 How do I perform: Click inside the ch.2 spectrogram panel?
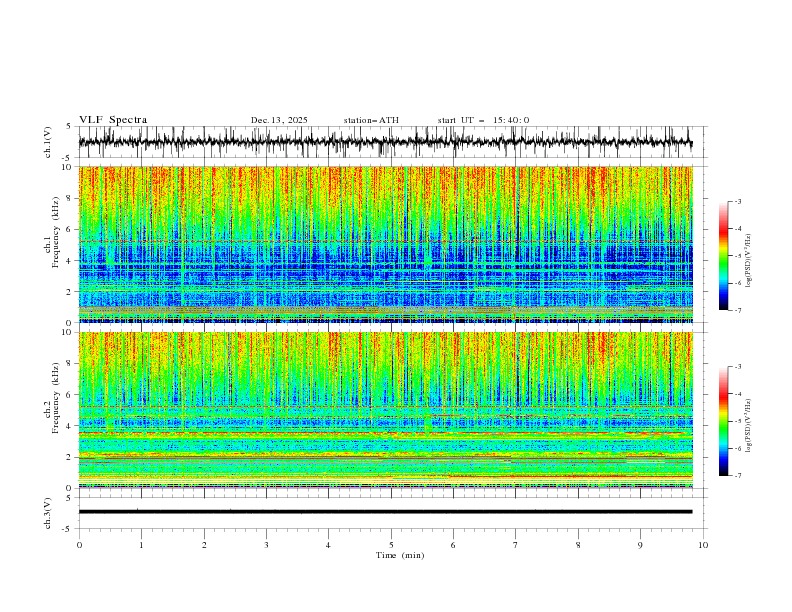(x=385, y=410)
